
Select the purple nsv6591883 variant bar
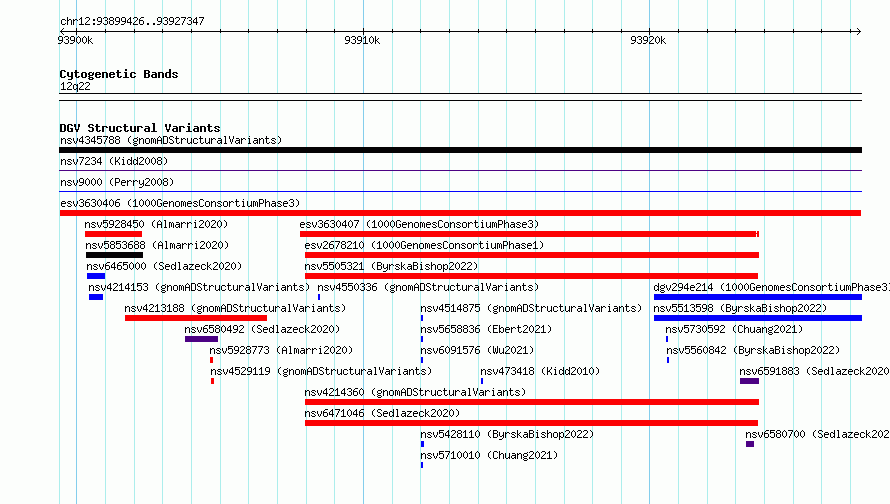pyautogui.click(x=749, y=381)
